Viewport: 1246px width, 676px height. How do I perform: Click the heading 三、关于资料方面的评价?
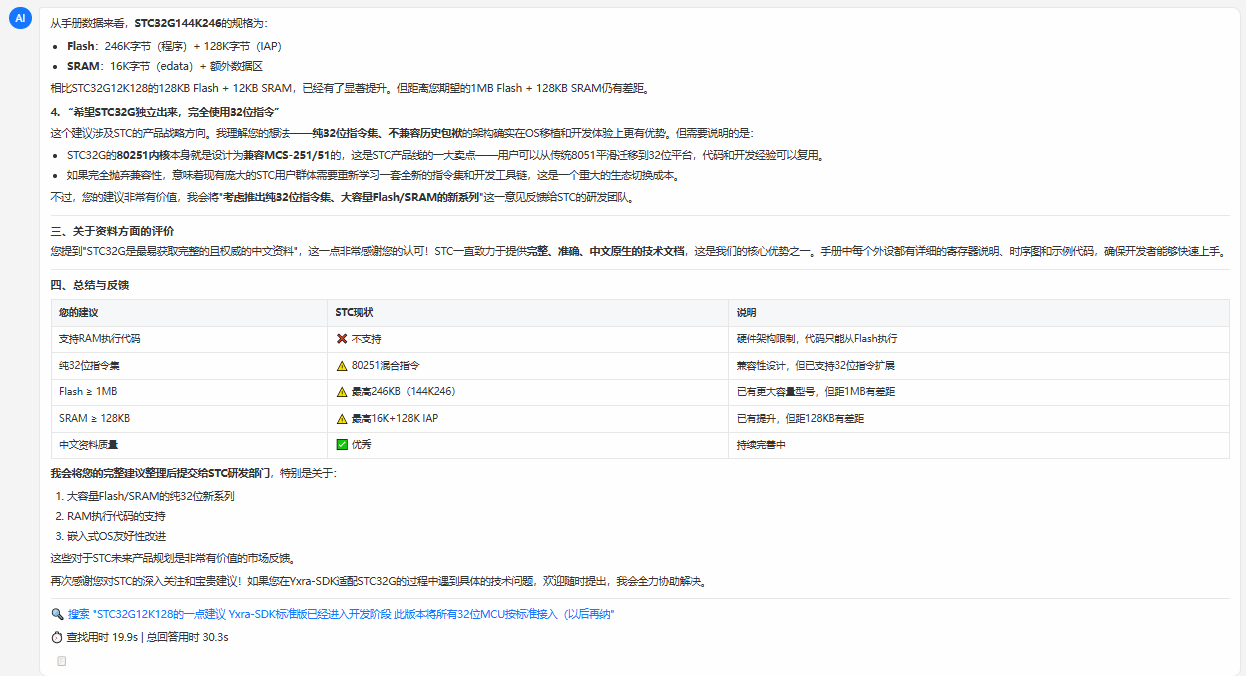112,231
